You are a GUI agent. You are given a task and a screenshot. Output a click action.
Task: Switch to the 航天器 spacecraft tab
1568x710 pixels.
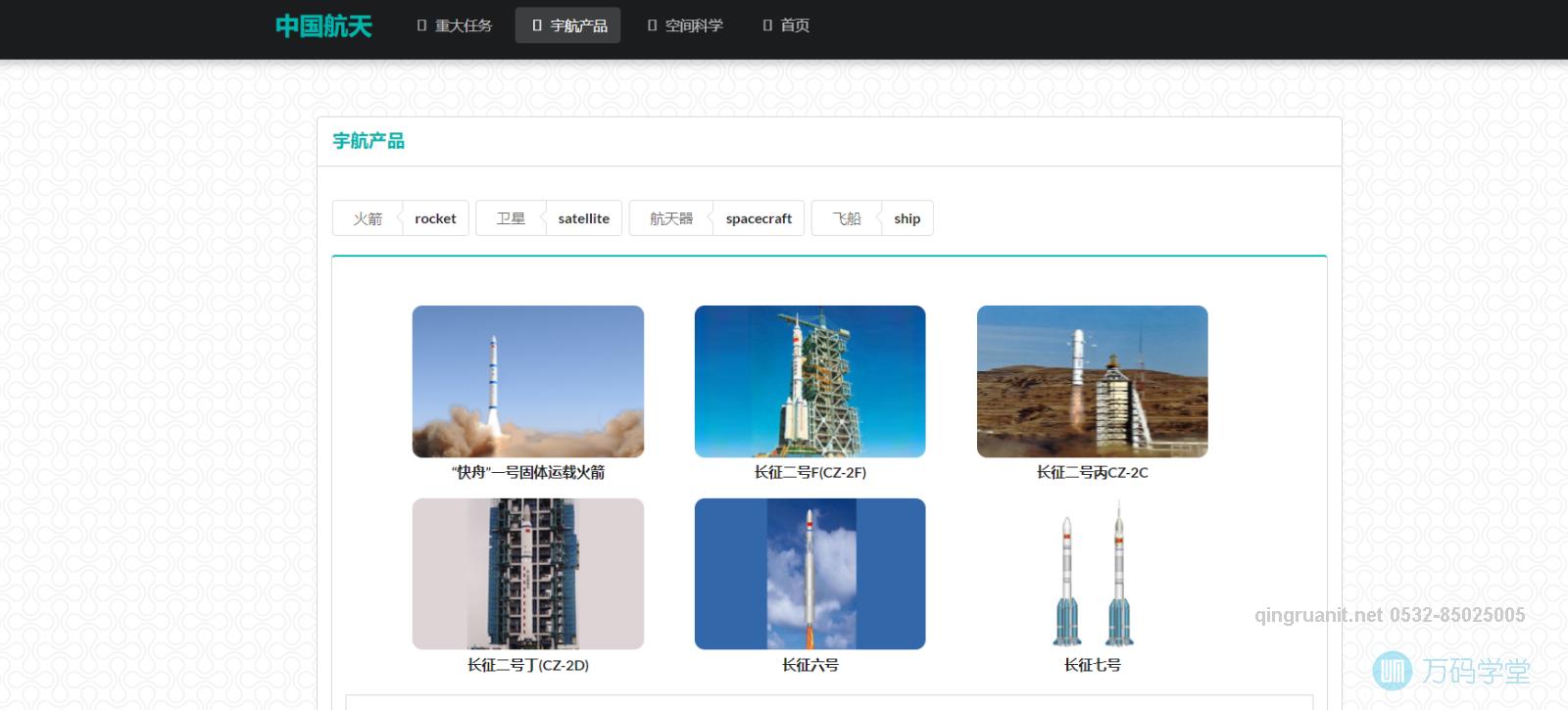tap(717, 218)
